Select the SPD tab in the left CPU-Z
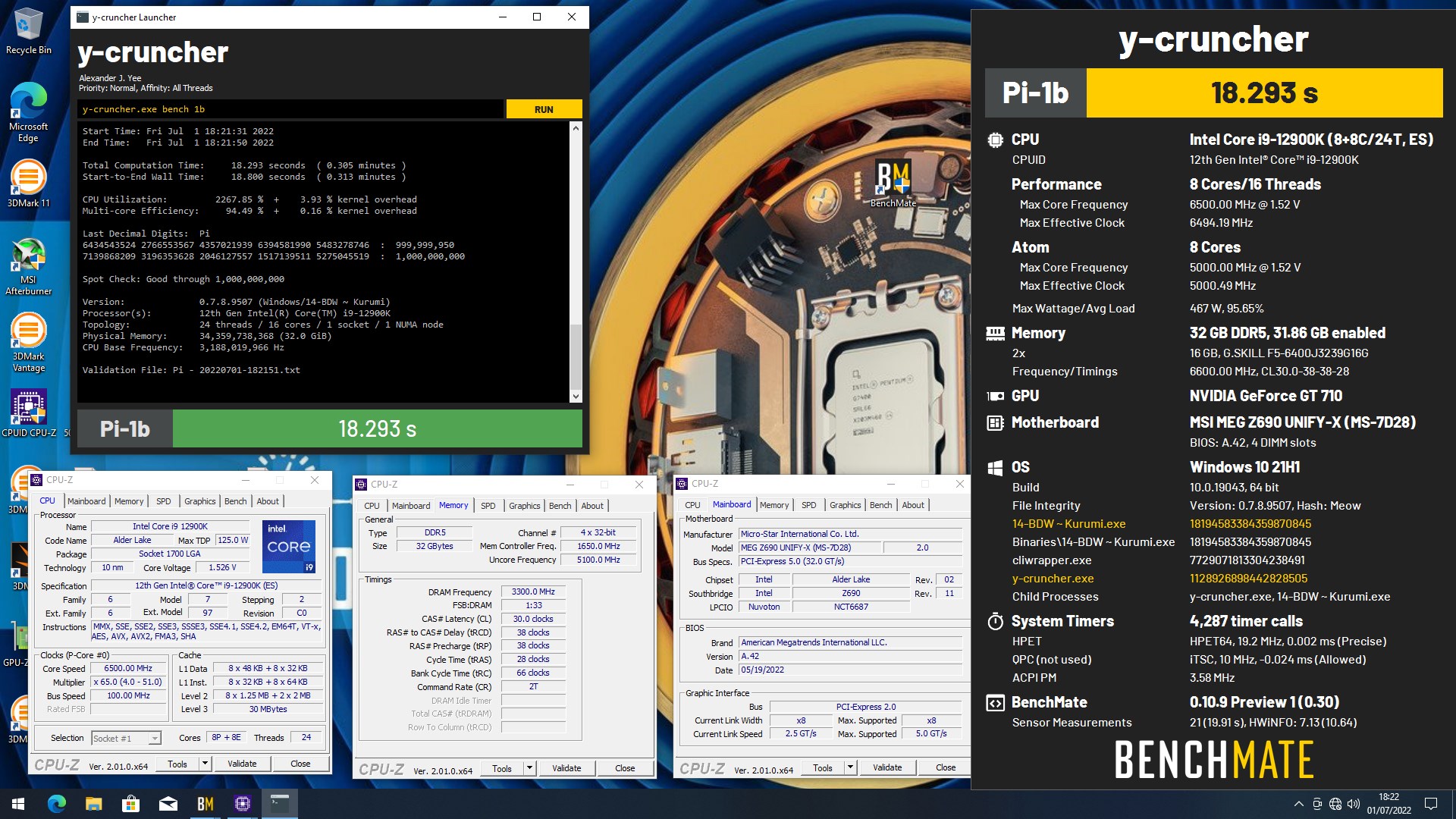 pos(164,501)
